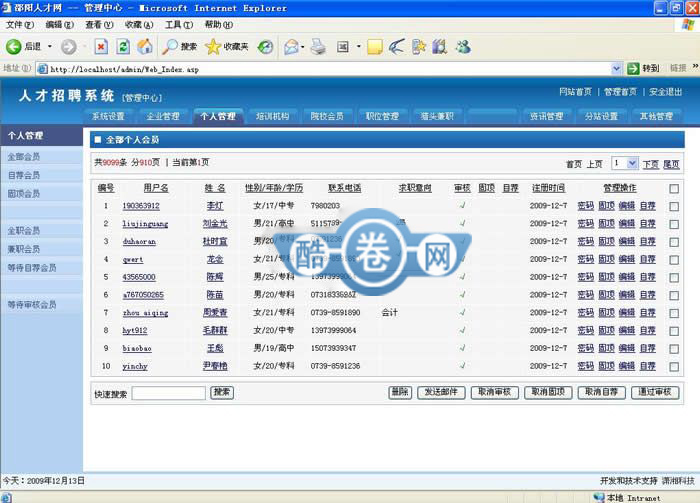
Task: Click the blue bird toolbar icon
Action: point(396,46)
